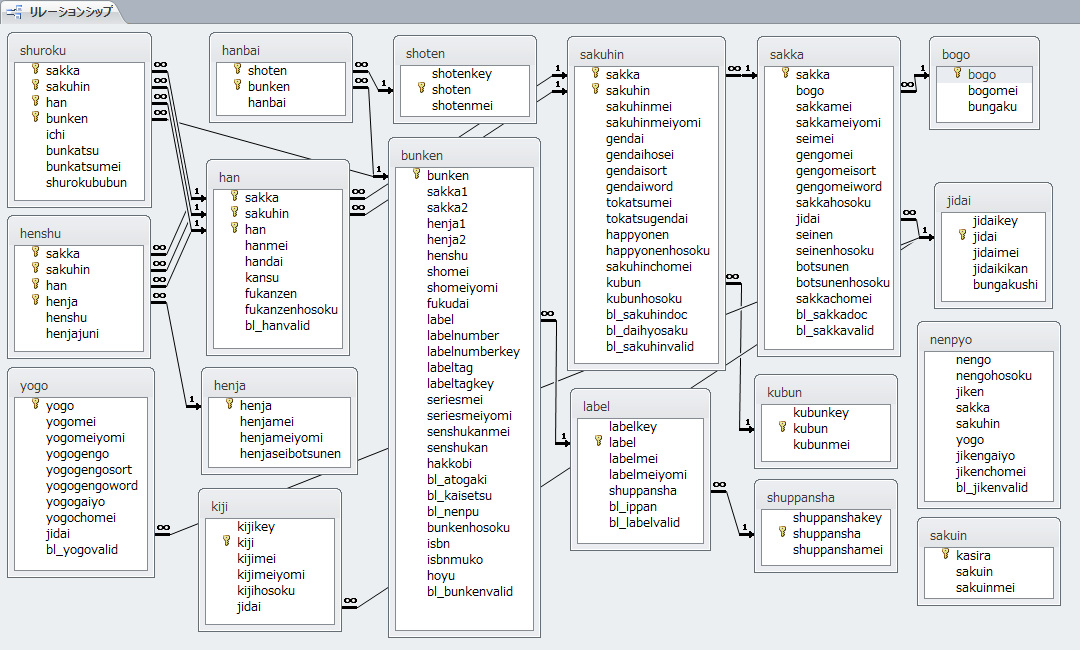
Task: Click the key icon beside han in shuroku table
Action: 35,102
